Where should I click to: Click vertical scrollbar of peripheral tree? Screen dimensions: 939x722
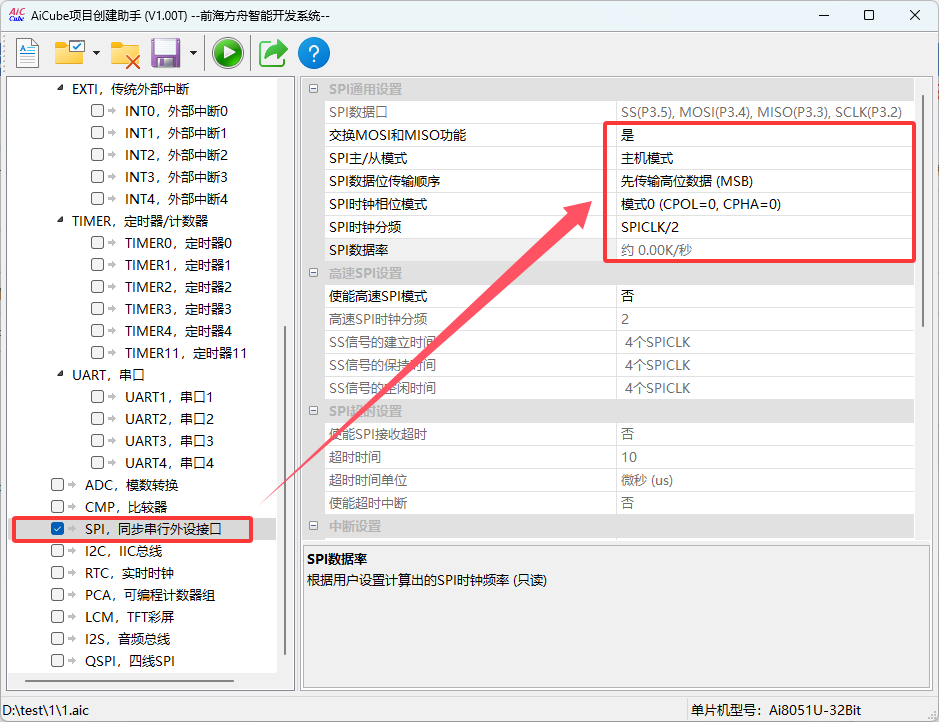pyautogui.click(x=284, y=490)
